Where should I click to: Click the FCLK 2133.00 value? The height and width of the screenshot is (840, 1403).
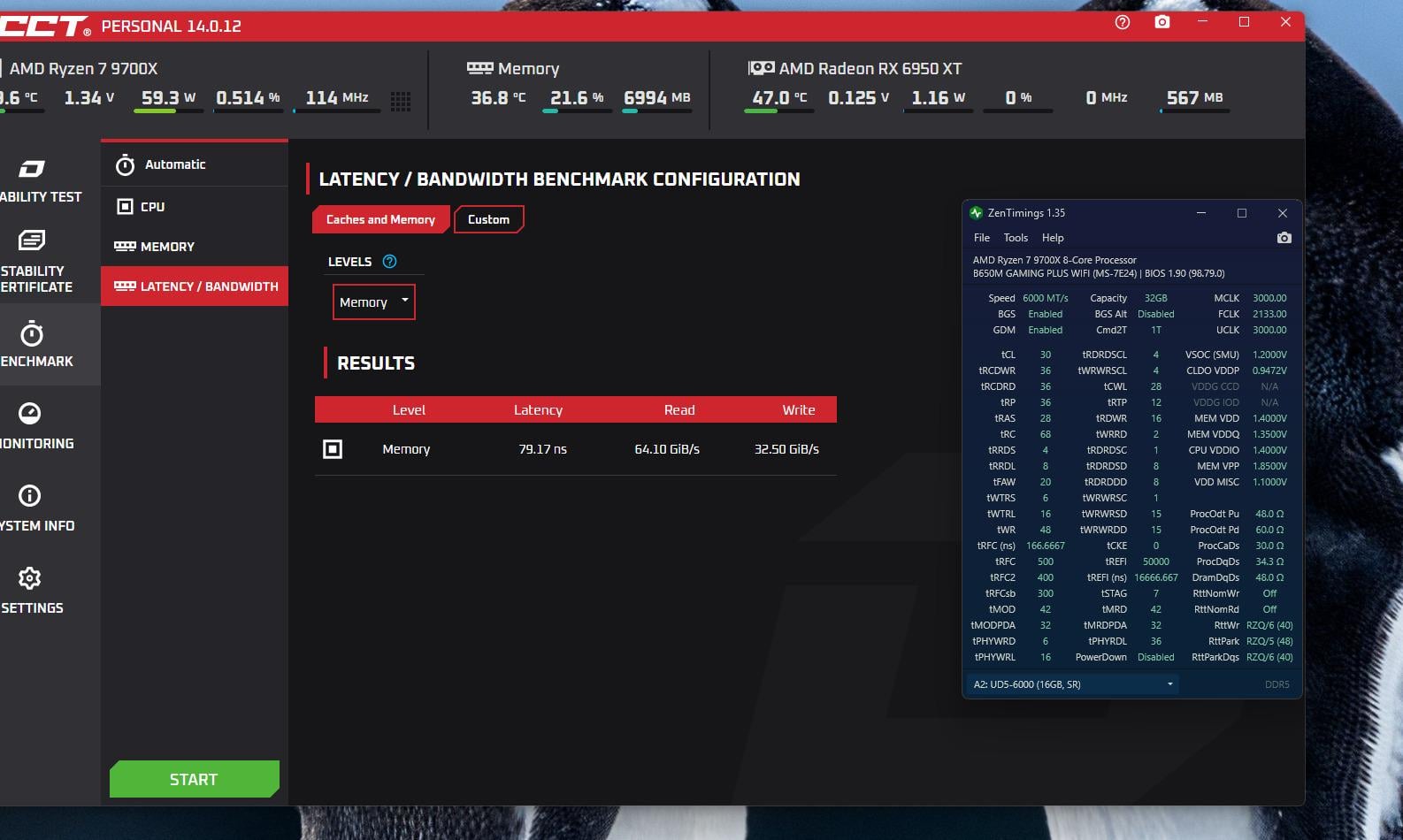(x=1269, y=314)
